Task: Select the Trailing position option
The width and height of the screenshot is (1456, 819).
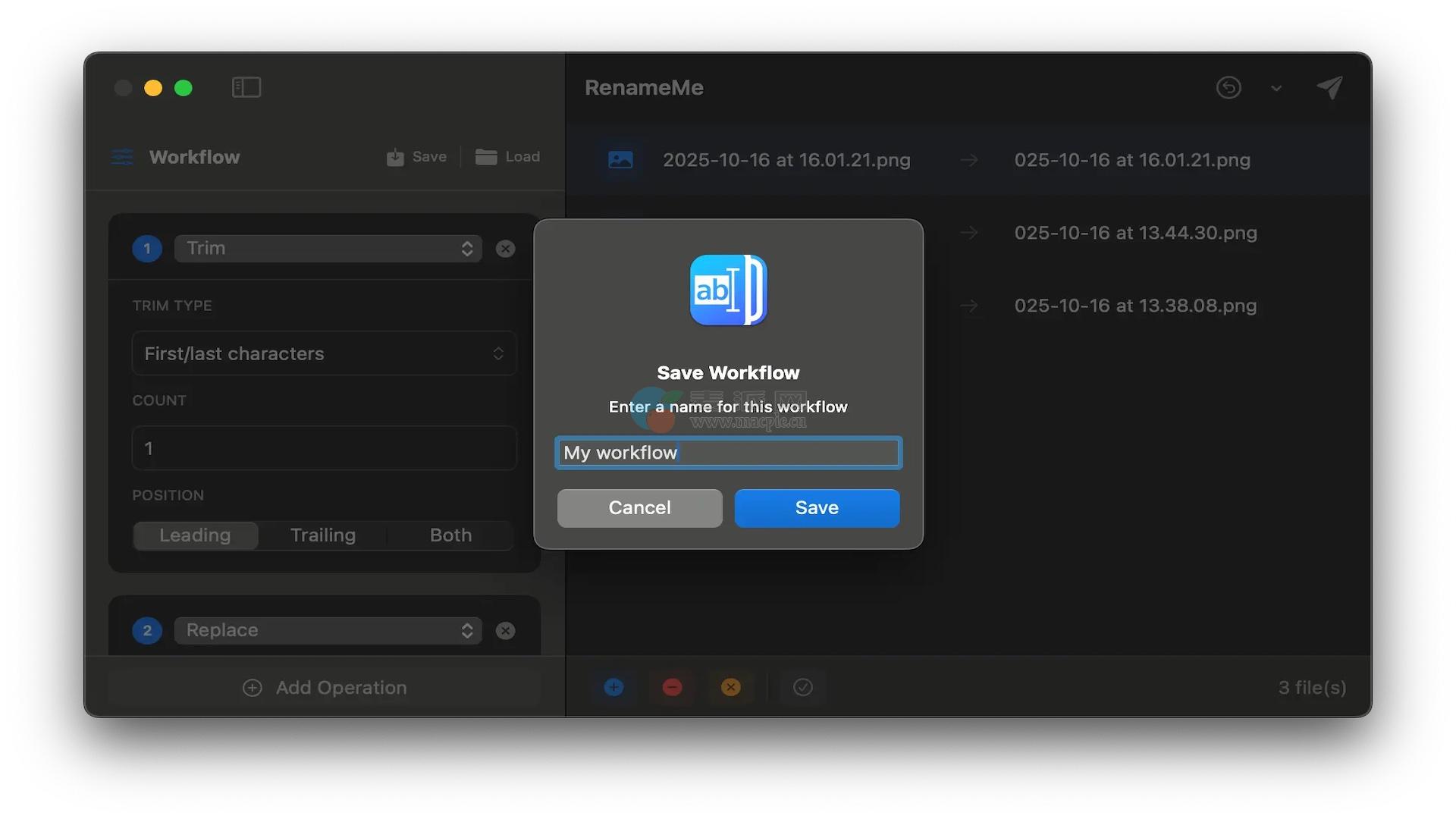Action: click(322, 535)
